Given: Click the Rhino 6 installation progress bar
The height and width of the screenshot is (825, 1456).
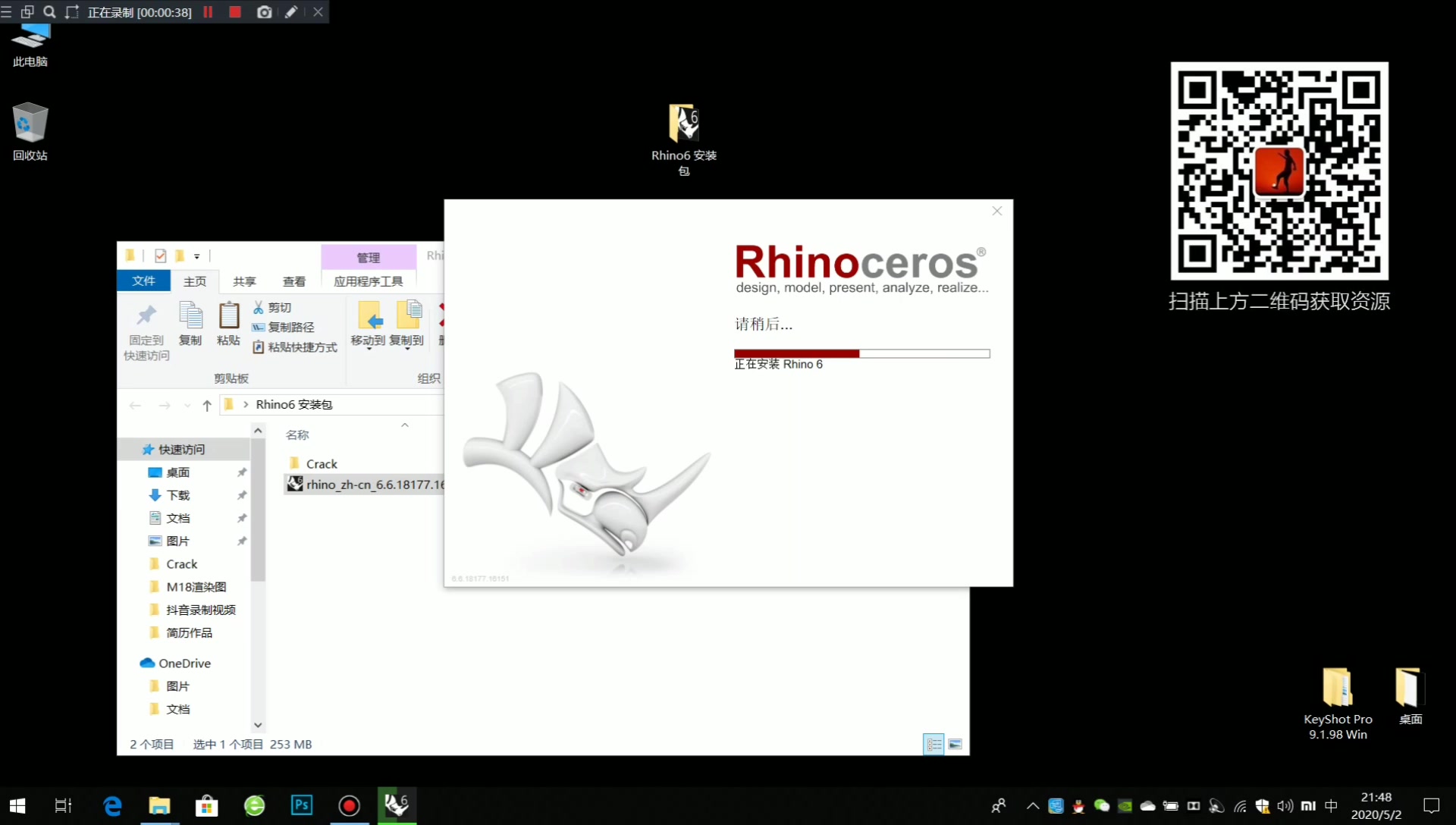Looking at the screenshot, I should (861, 353).
